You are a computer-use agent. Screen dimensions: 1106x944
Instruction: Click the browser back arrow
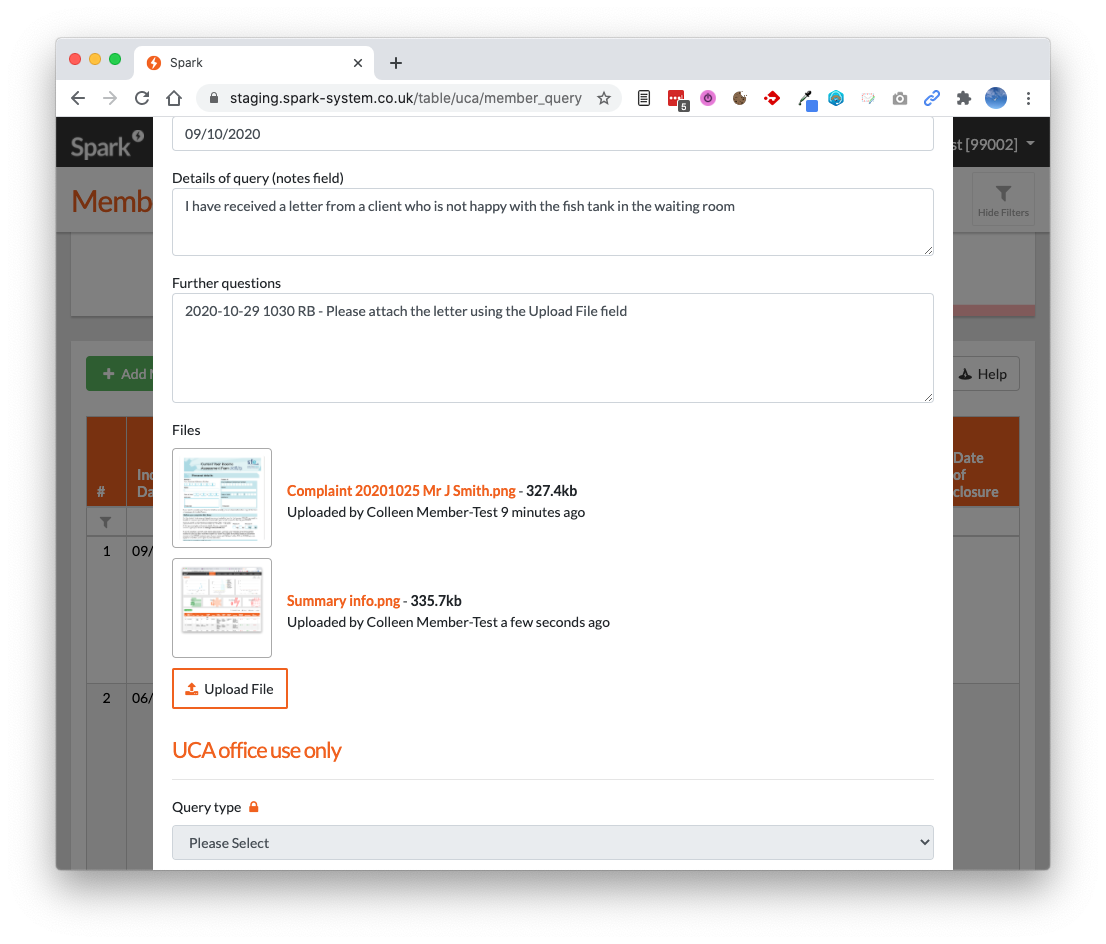tap(78, 98)
